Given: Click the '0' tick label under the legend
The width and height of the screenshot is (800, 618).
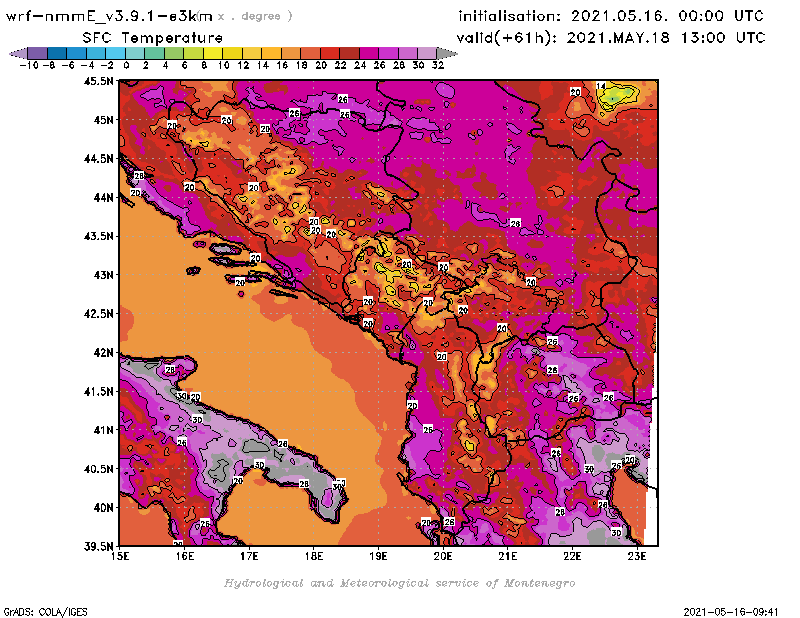Looking at the screenshot, I should tap(126, 65).
